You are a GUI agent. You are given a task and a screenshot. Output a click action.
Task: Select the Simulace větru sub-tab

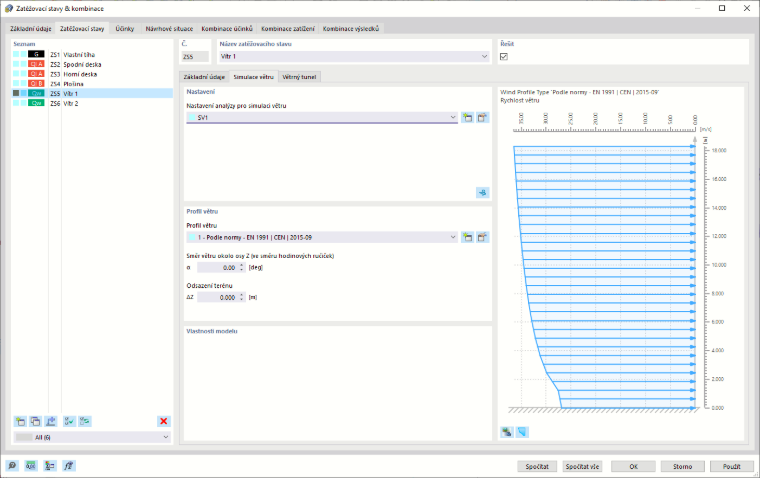pos(253,77)
